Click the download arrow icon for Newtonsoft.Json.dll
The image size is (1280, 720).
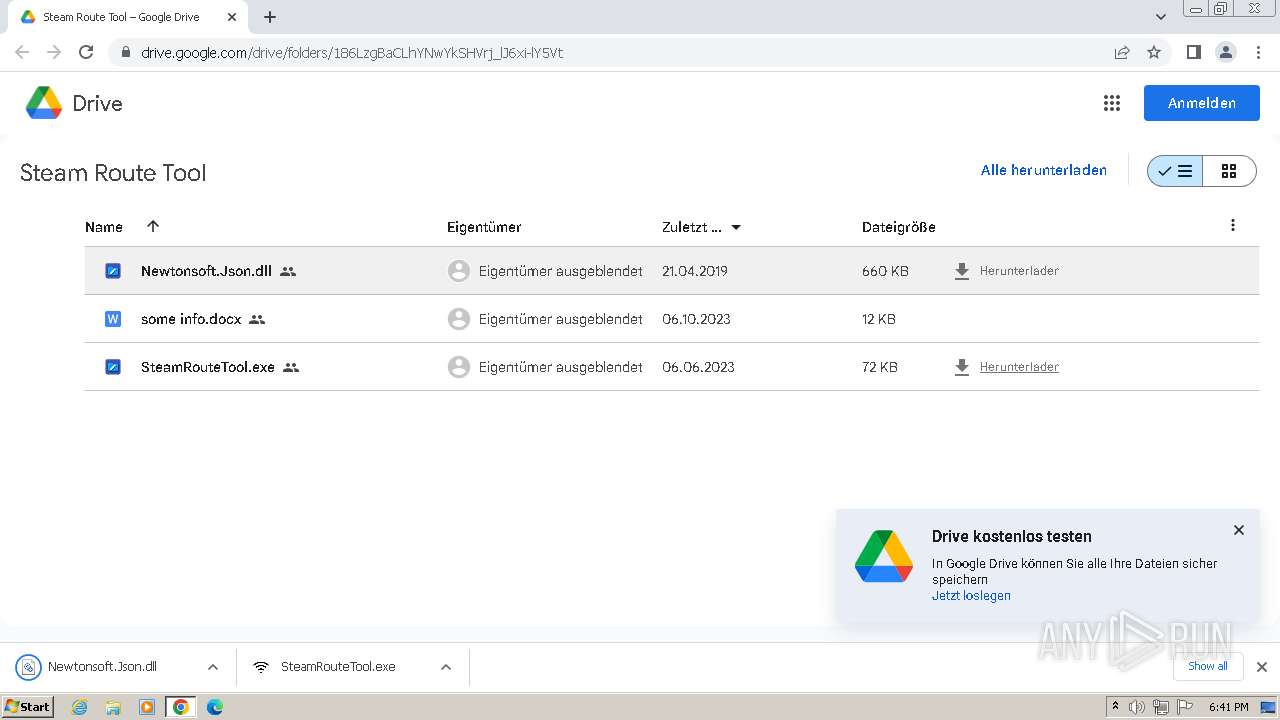click(x=962, y=271)
